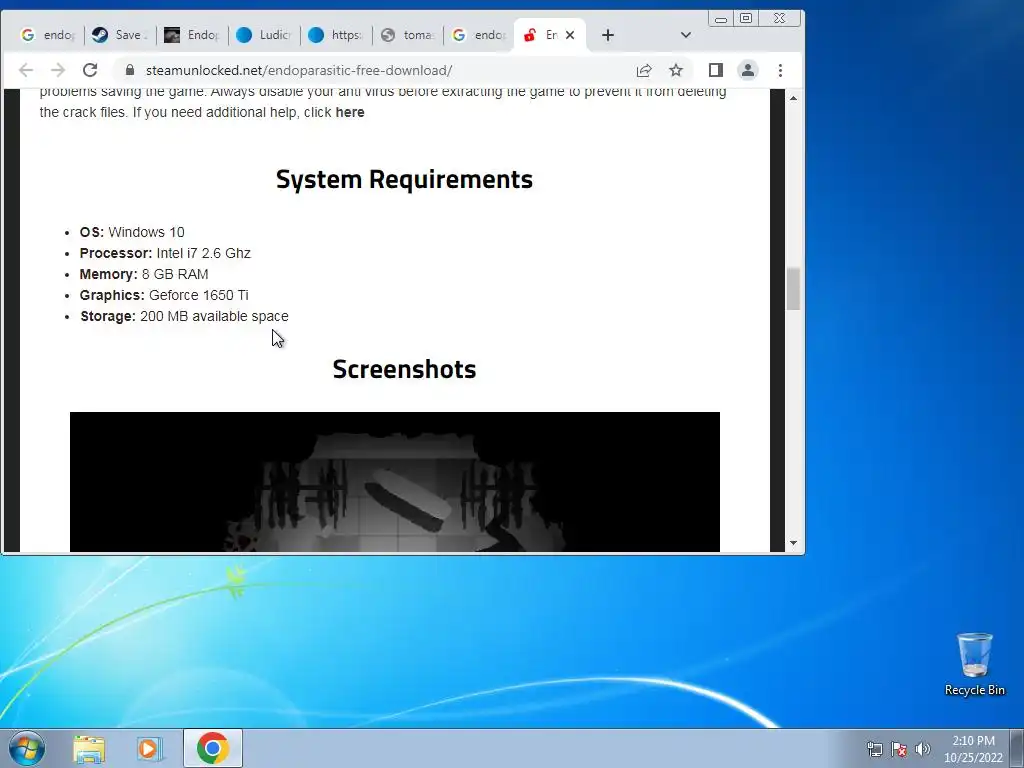Open the network tray icon

pos(874,749)
